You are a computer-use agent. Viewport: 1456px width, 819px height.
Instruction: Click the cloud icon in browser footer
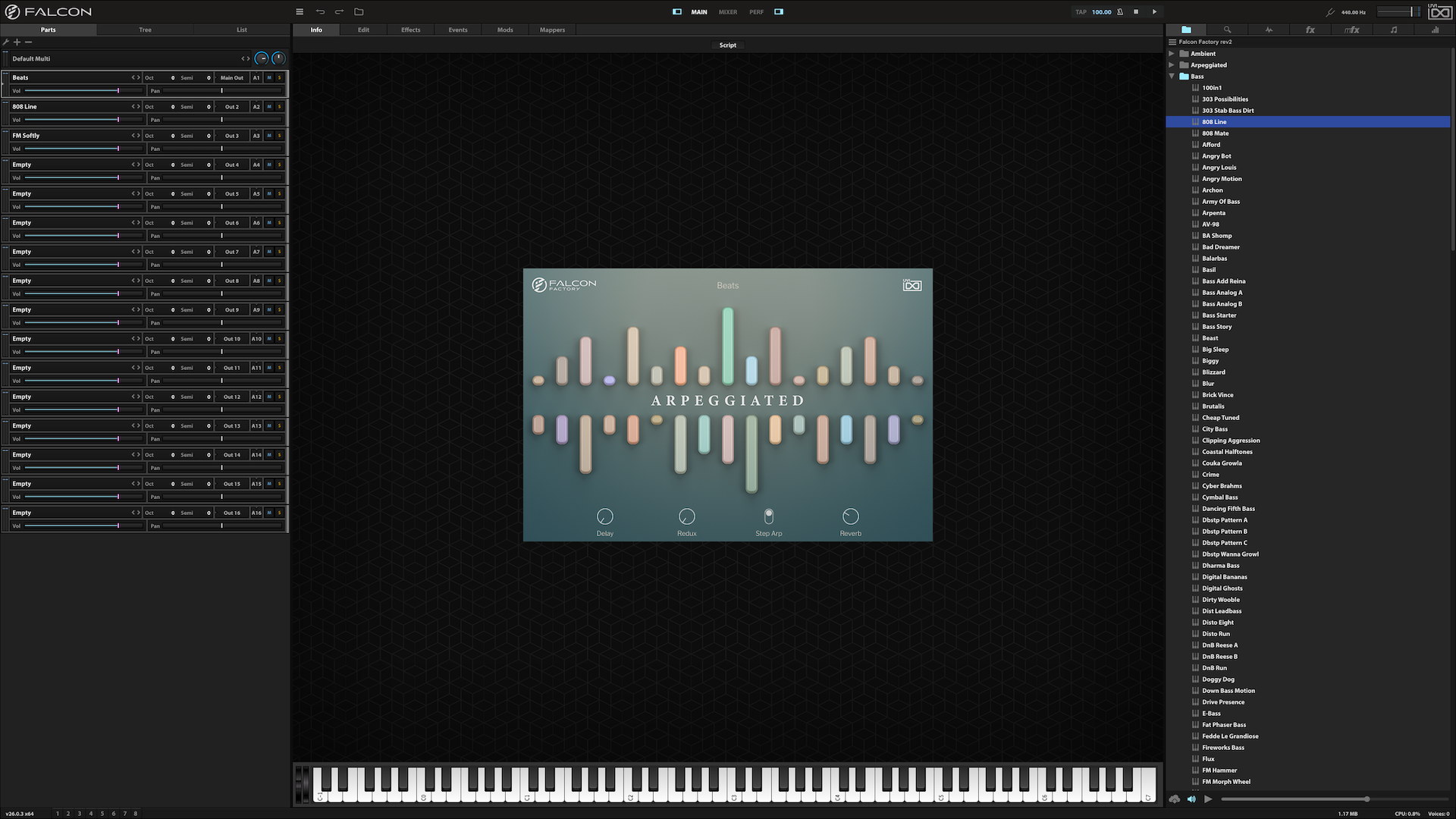coord(1175,799)
